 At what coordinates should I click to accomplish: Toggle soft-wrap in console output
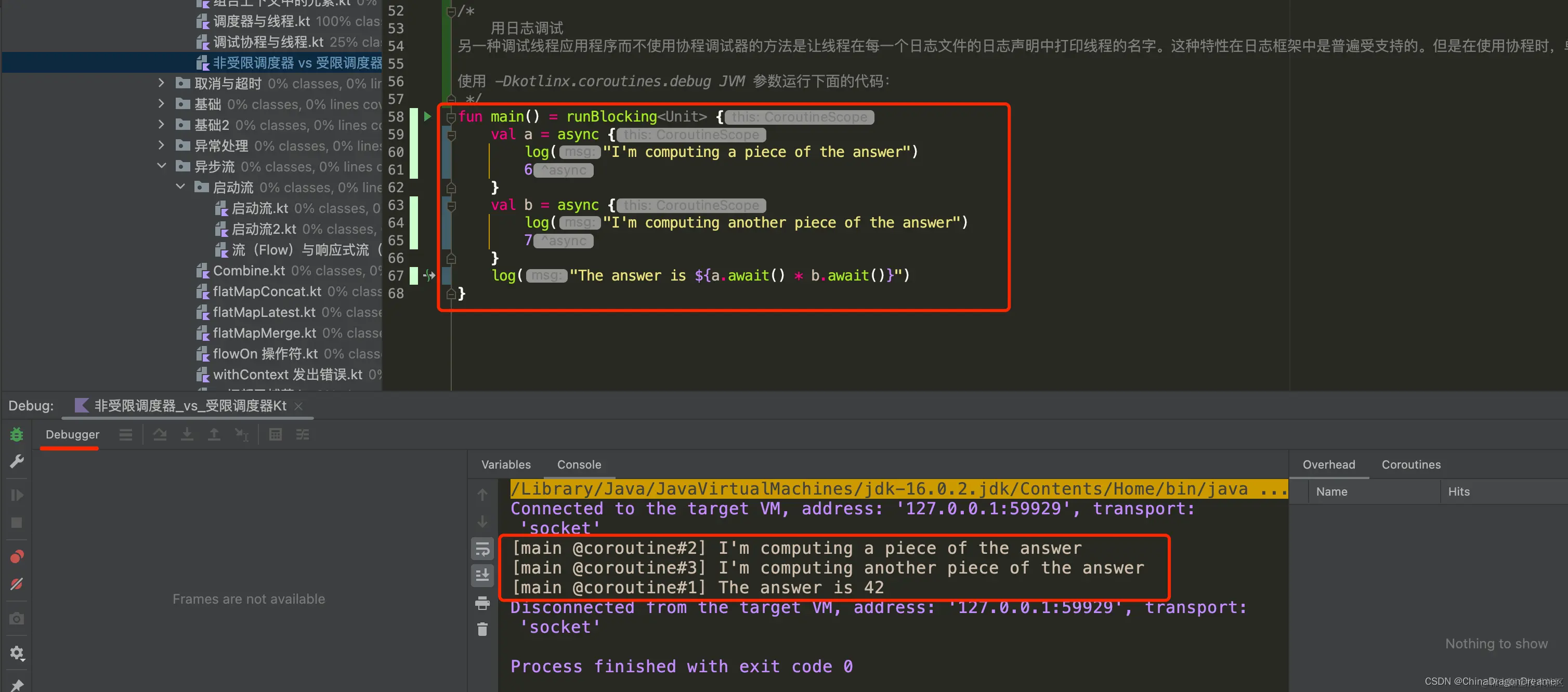pyautogui.click(x=482, y=549)
